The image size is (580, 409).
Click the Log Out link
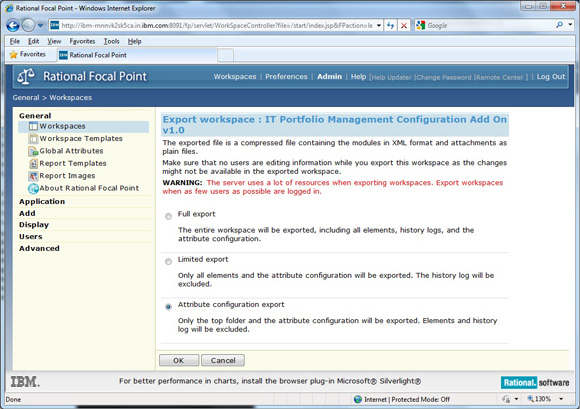pyautogui.click(x=551, y=77)
